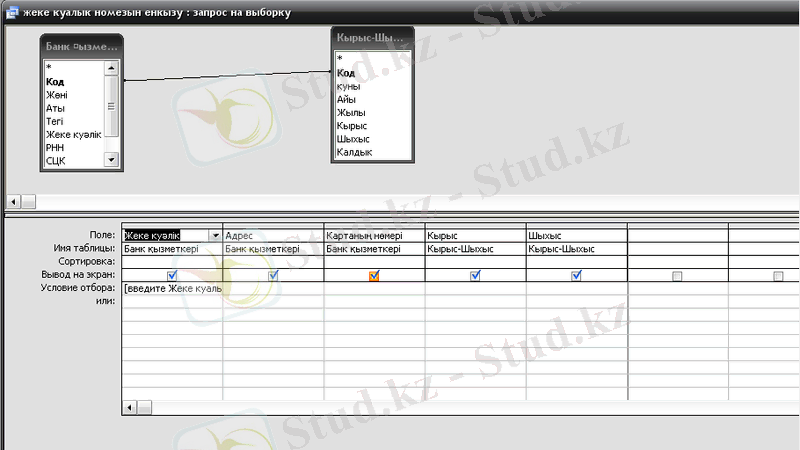Click criteria cell with введите Жеке куәлік
The image size is (800, 450).
point(172,288)
